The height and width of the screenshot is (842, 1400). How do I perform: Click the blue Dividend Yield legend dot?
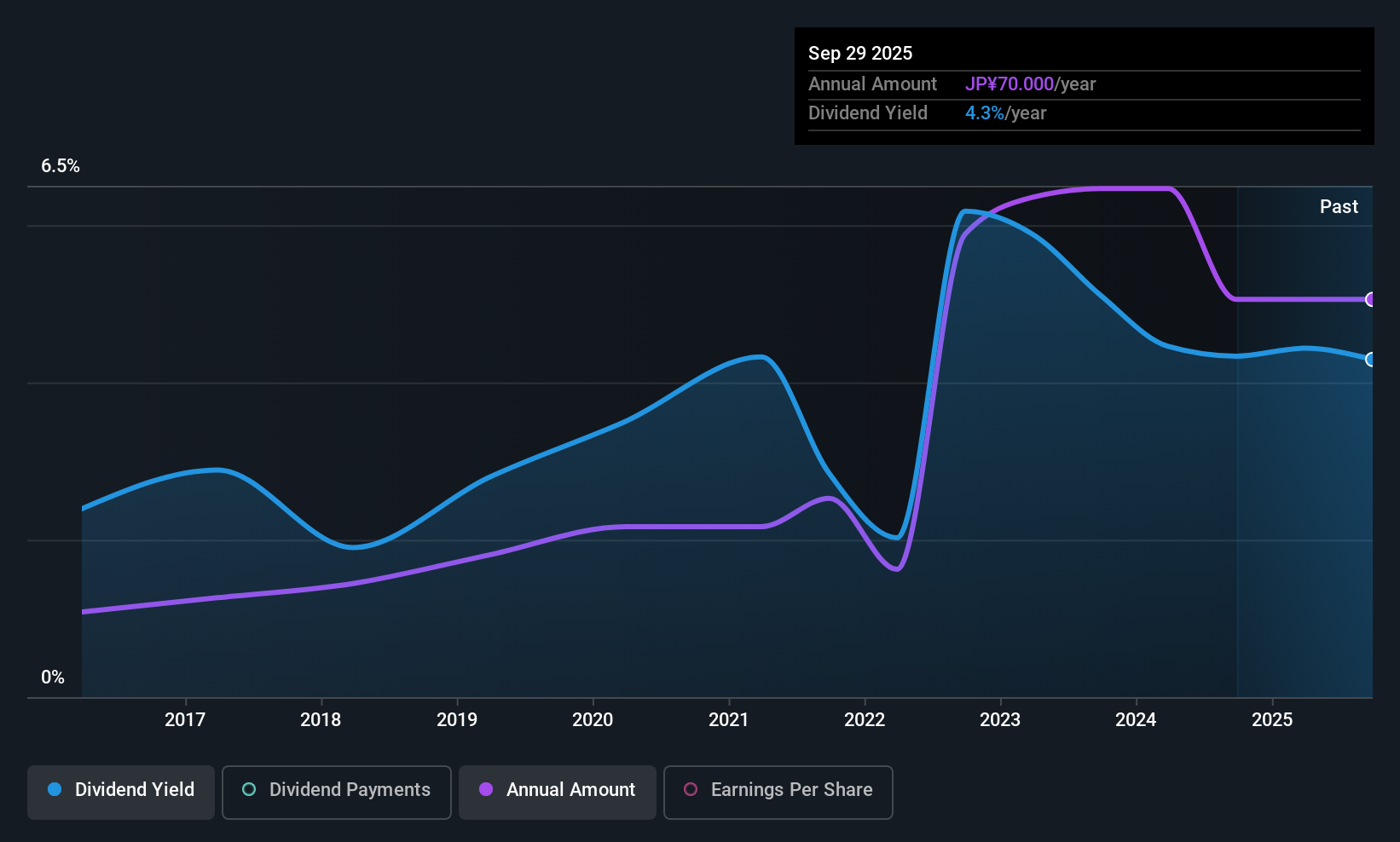[55, 790]
